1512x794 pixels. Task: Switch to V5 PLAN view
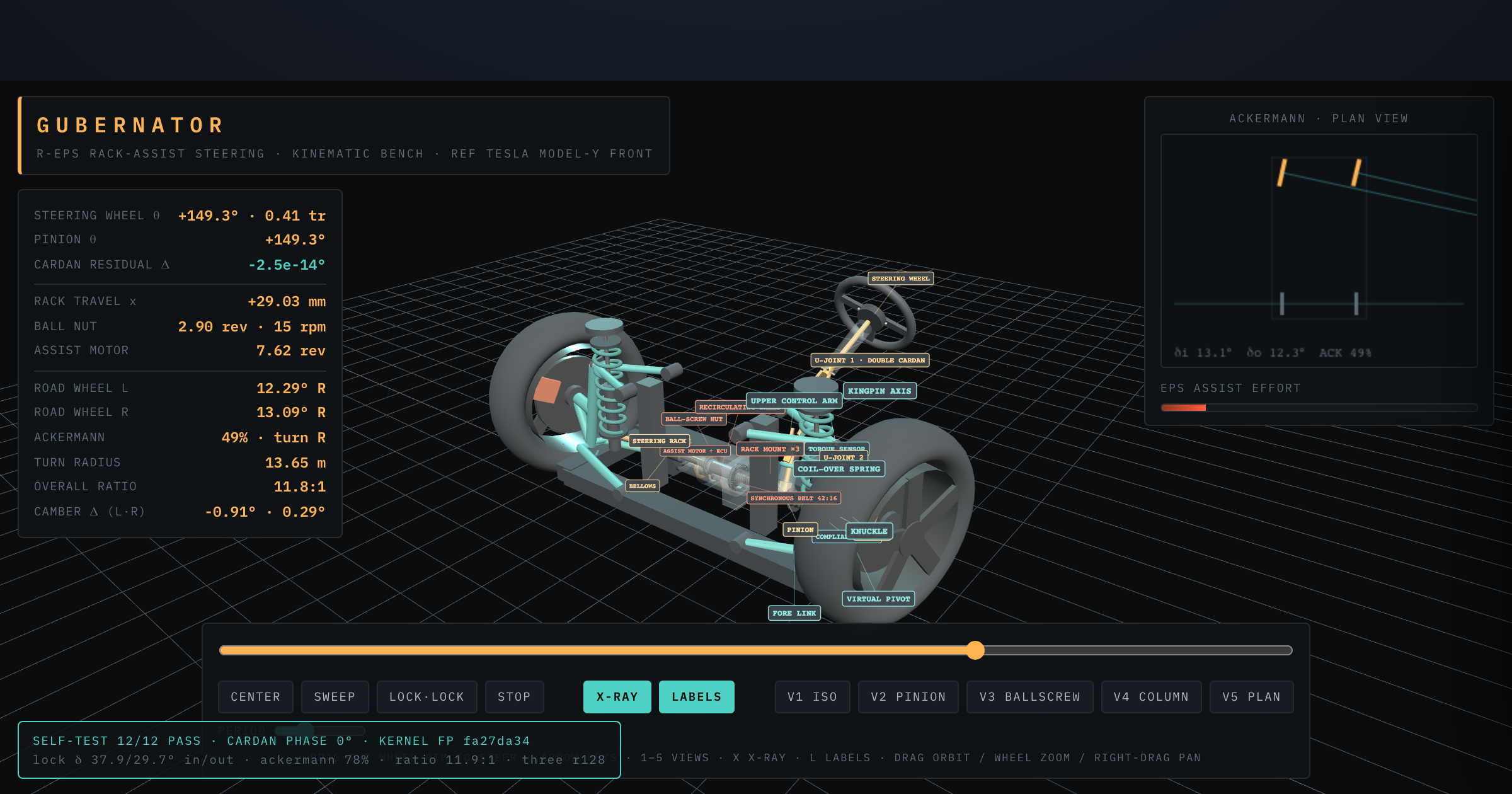(1251, 697)
